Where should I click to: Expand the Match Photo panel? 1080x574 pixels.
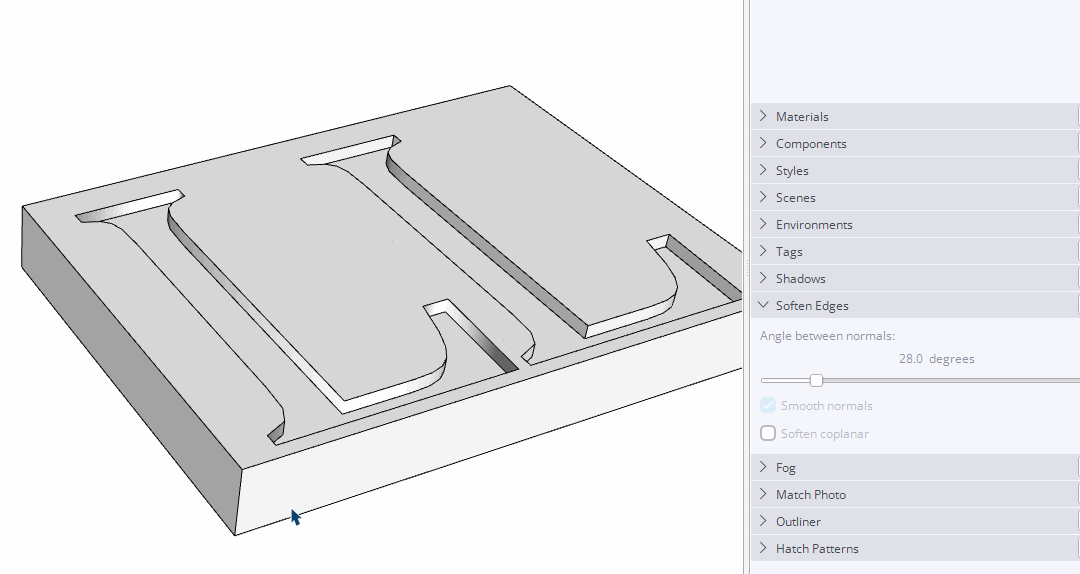click(915, 494)
